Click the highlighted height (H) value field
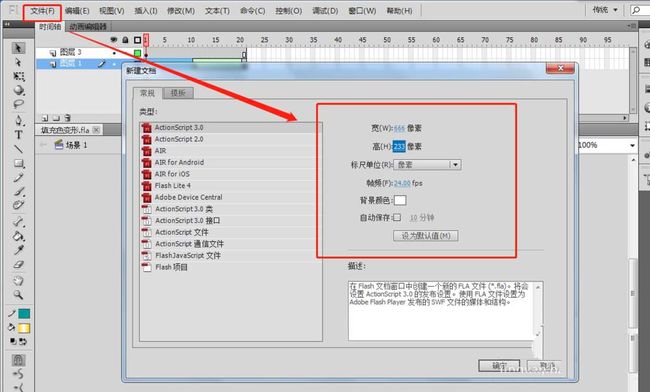Image resolution: width=650 pixels, height=392 pixels. [x=399, y=146]
